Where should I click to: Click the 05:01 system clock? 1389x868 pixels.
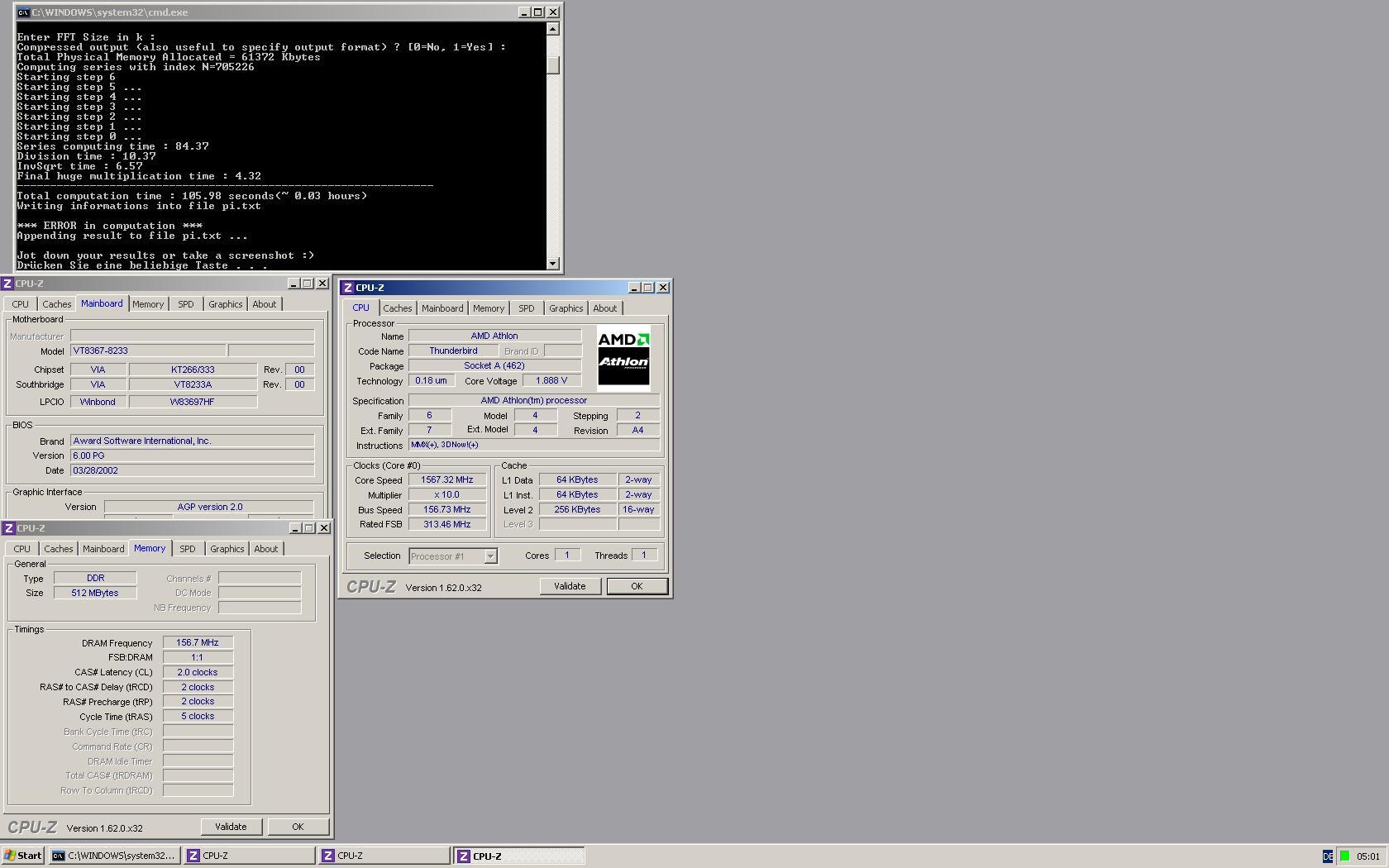point(1368,856)
